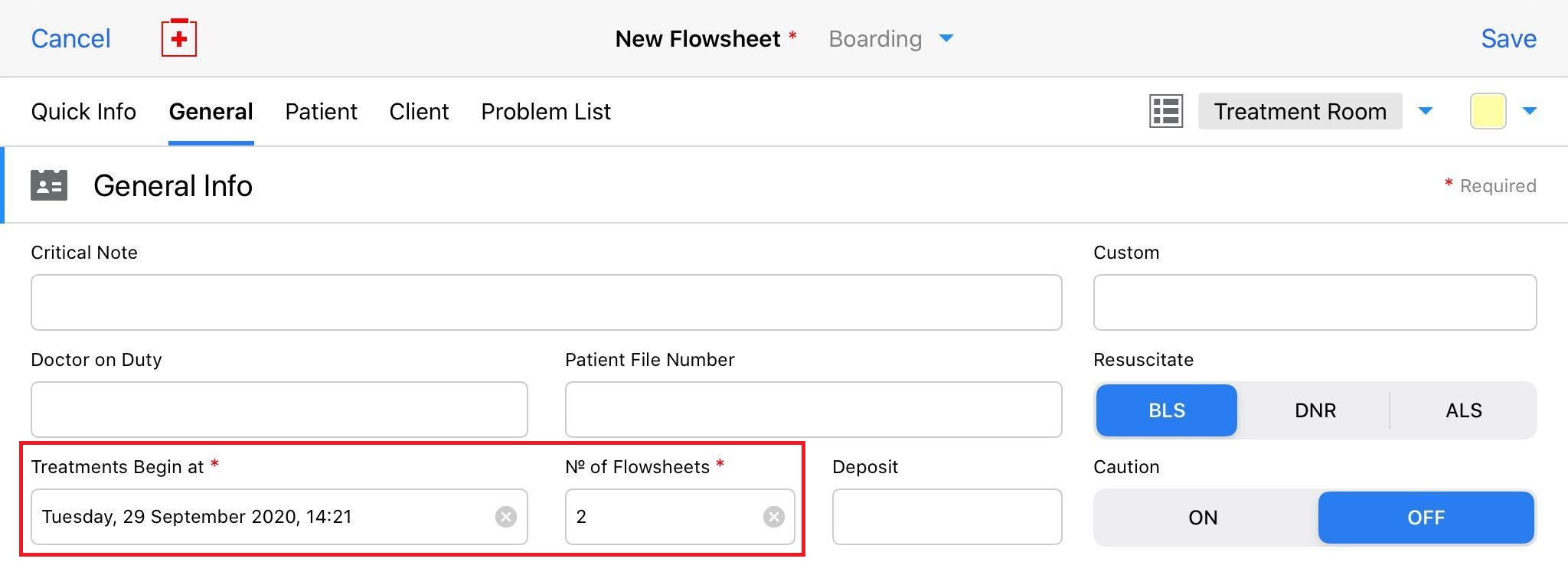
Task: Save the new flowsheet
Action: pos(1508,38)
